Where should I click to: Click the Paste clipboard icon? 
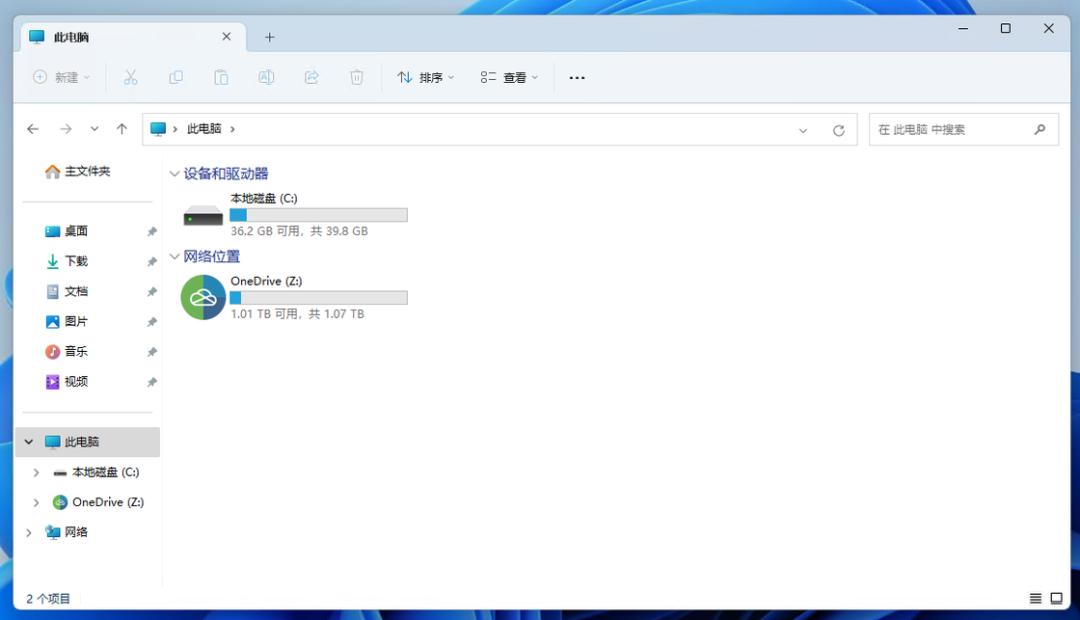point(221,77)
